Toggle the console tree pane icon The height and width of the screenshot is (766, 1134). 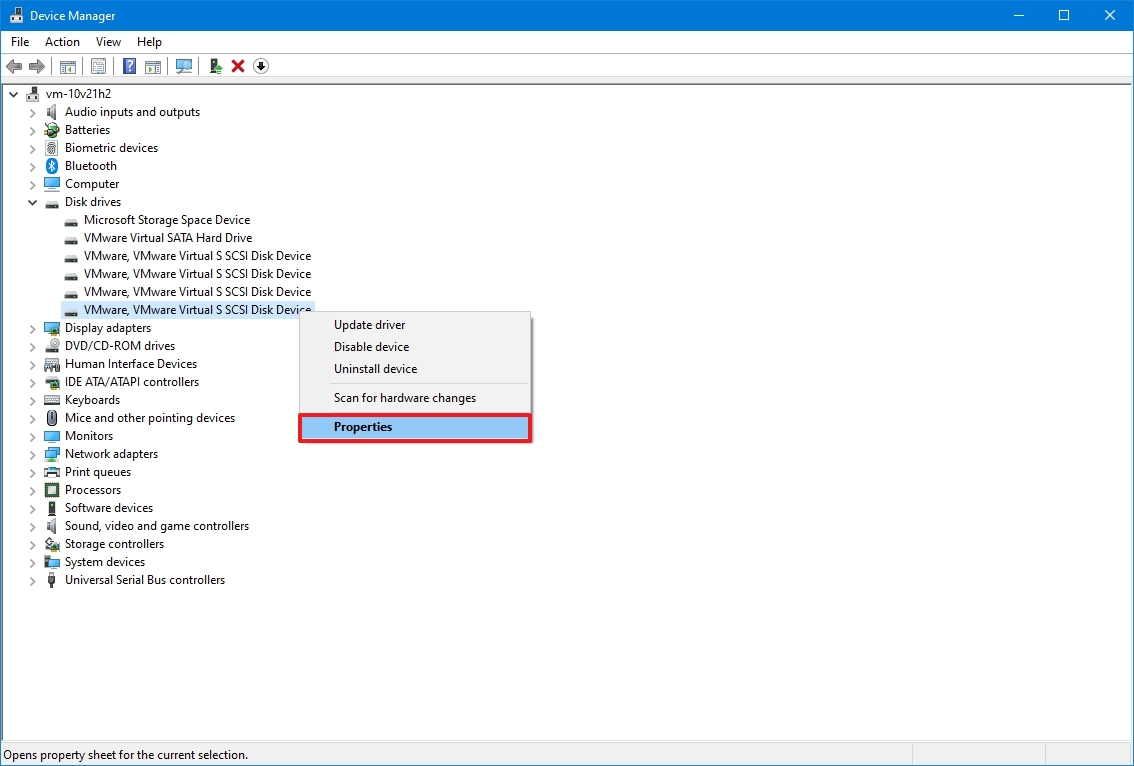pyautogui.click(x=67, y=66)
